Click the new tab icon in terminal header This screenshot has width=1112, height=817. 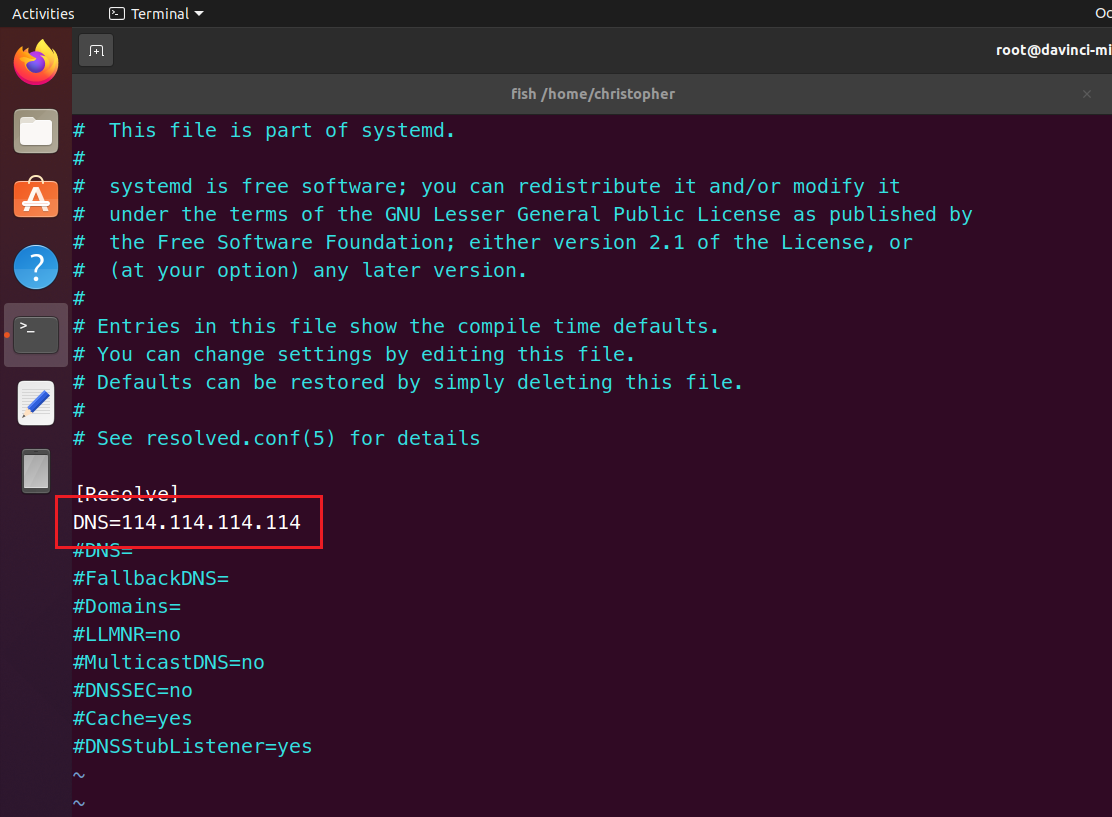96,50
